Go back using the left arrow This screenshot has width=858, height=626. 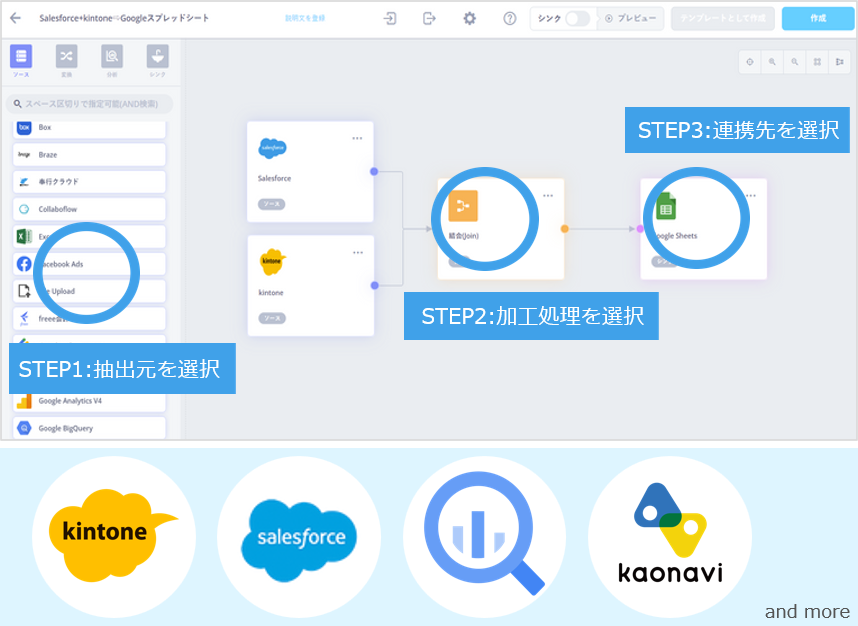coord(15,18)
